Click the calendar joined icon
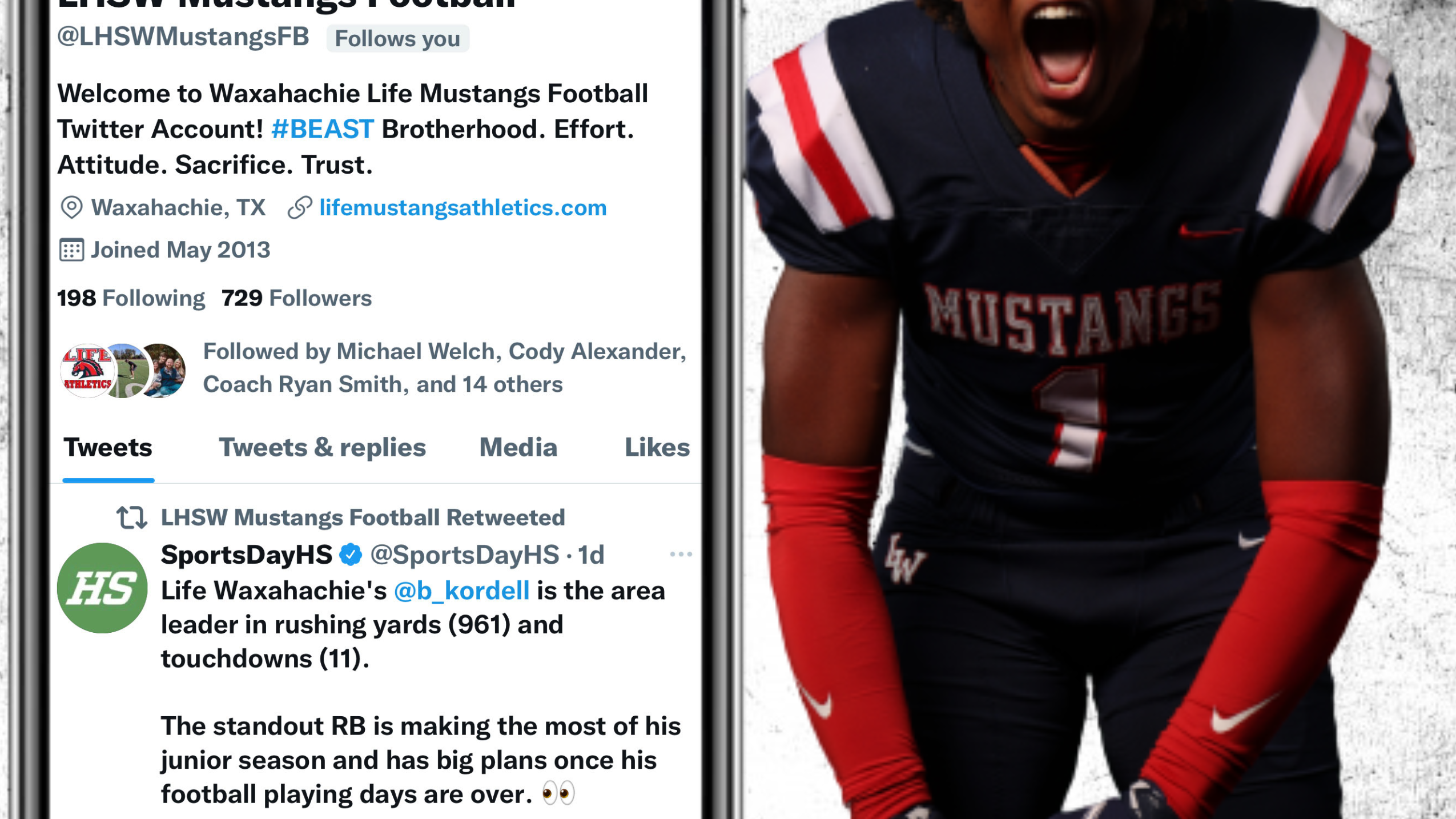 click(71, 250)
